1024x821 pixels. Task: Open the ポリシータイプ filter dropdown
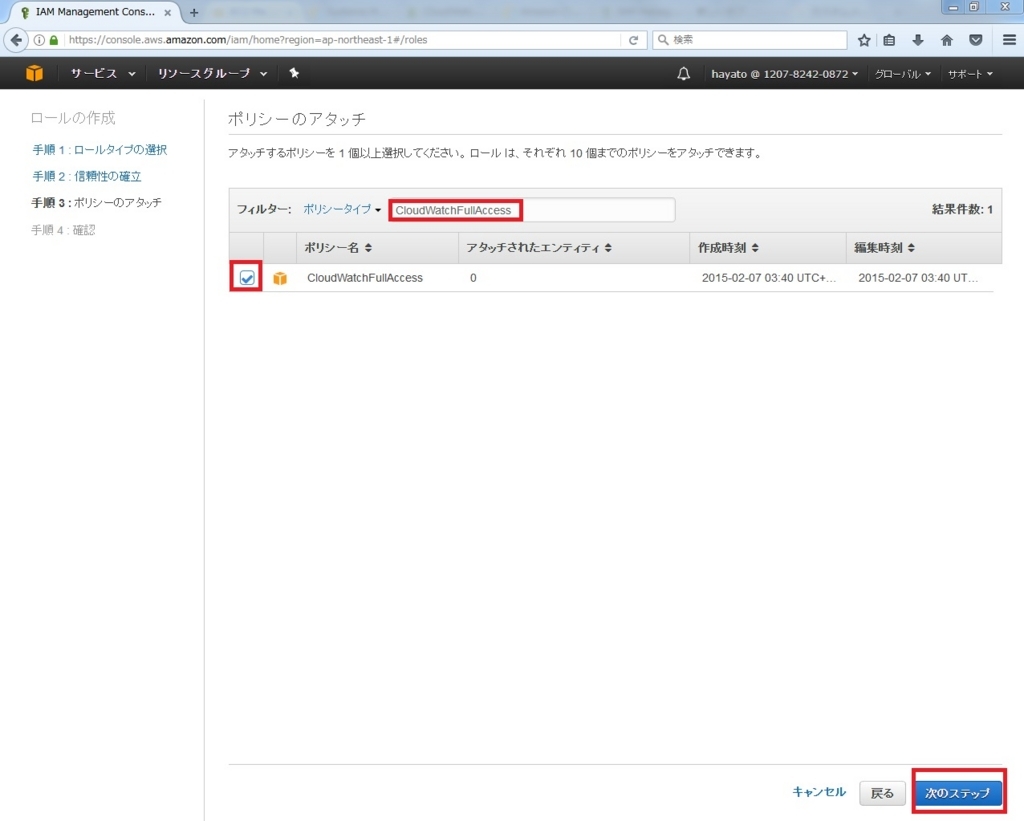(342, 210)
